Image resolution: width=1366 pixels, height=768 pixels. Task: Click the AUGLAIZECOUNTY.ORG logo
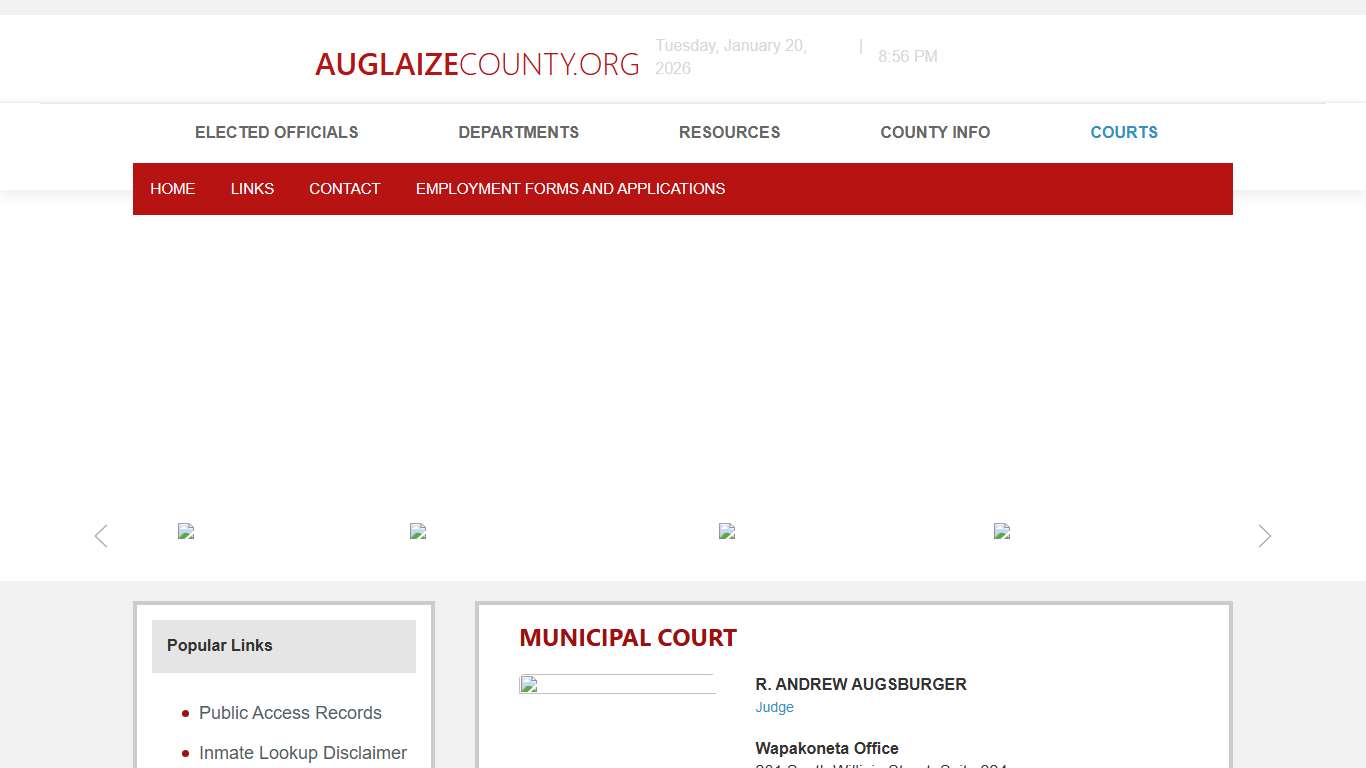[477, 63]
